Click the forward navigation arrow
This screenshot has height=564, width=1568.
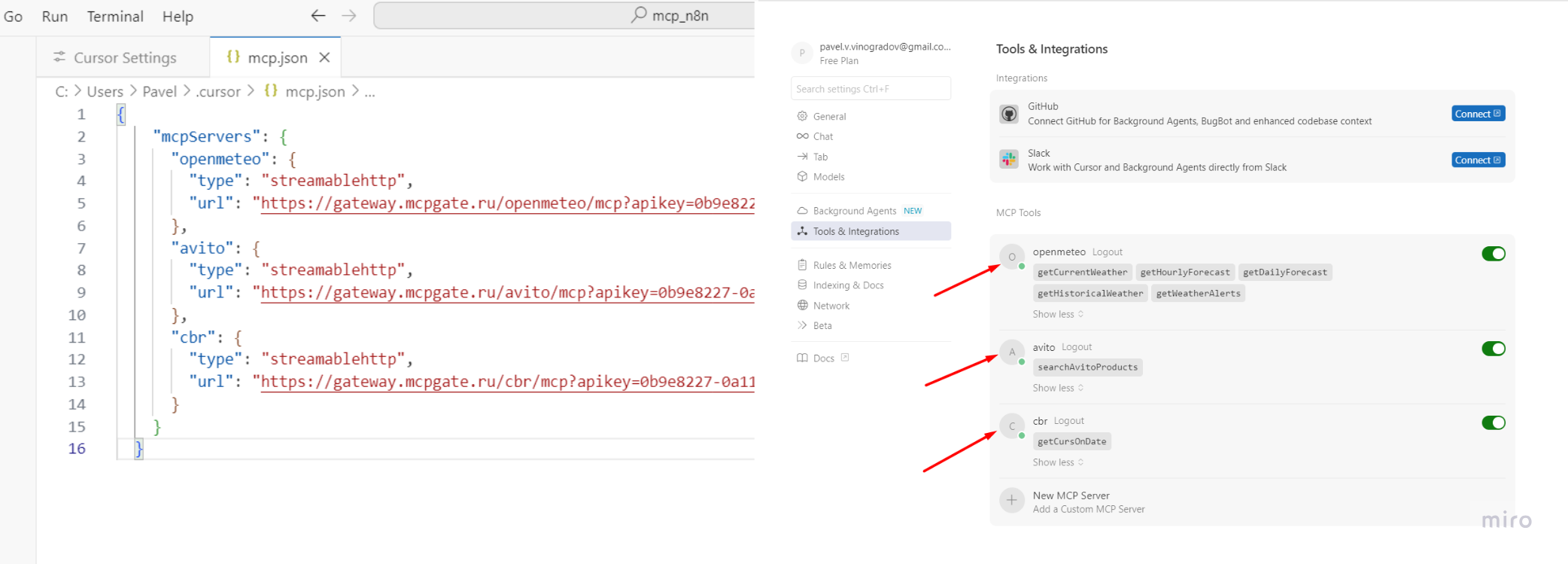pyautogui.click(x=349, y=16)
